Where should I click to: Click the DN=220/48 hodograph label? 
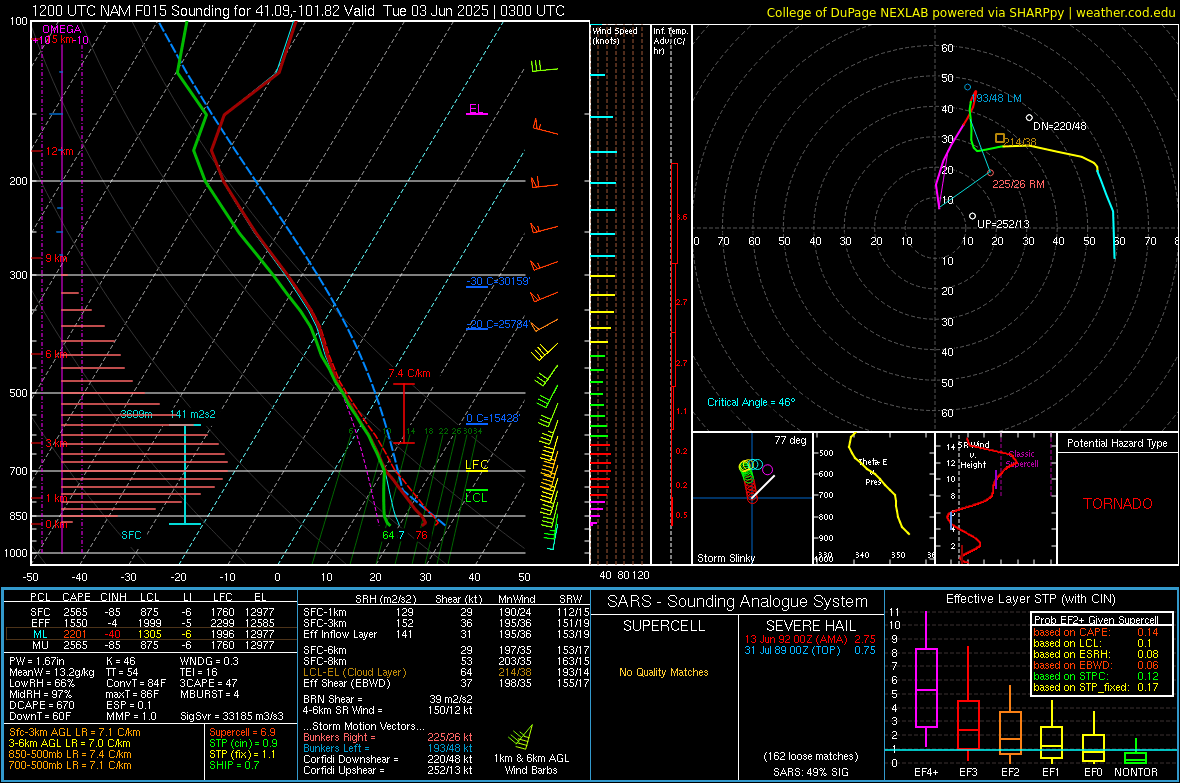(x=1060, y=126)
